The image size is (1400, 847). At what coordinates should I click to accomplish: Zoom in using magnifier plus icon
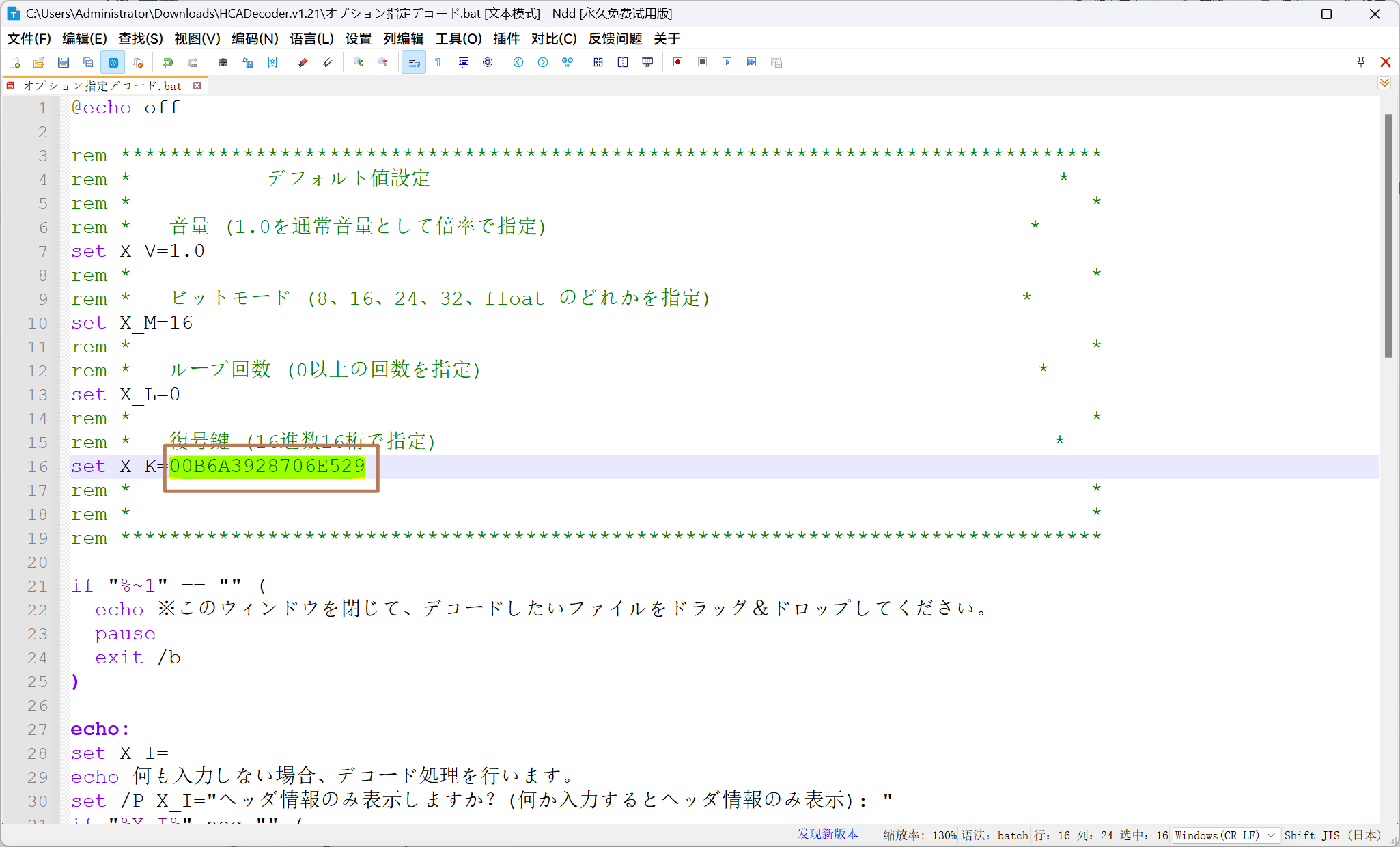point(359,62)
